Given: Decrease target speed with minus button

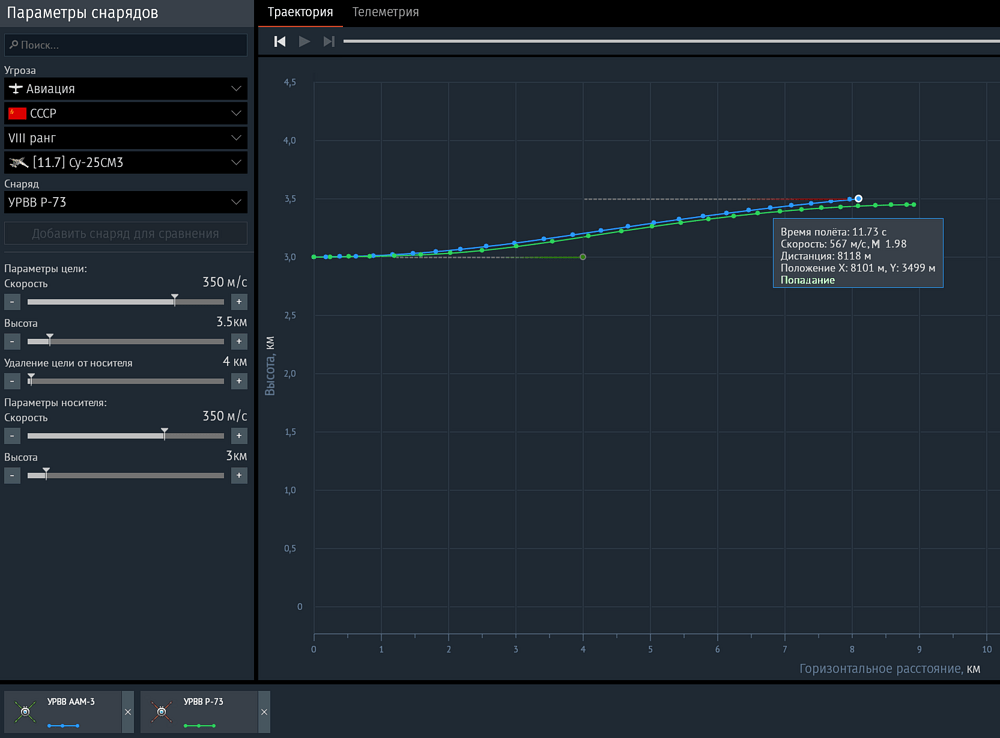Looking at the screenshot, I should coord(12,302).
